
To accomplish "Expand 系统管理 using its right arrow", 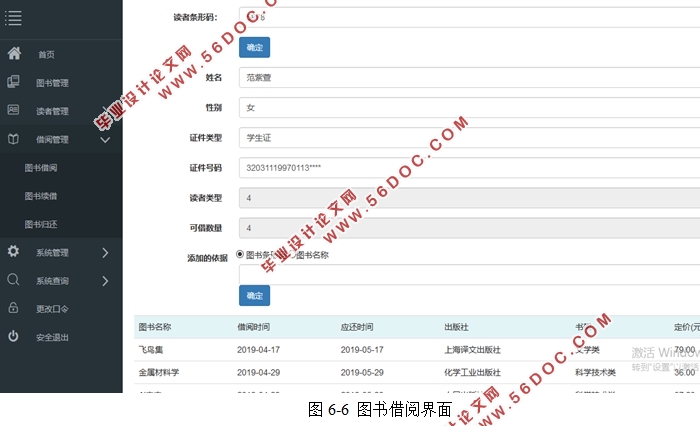I will tap(105, 253).
